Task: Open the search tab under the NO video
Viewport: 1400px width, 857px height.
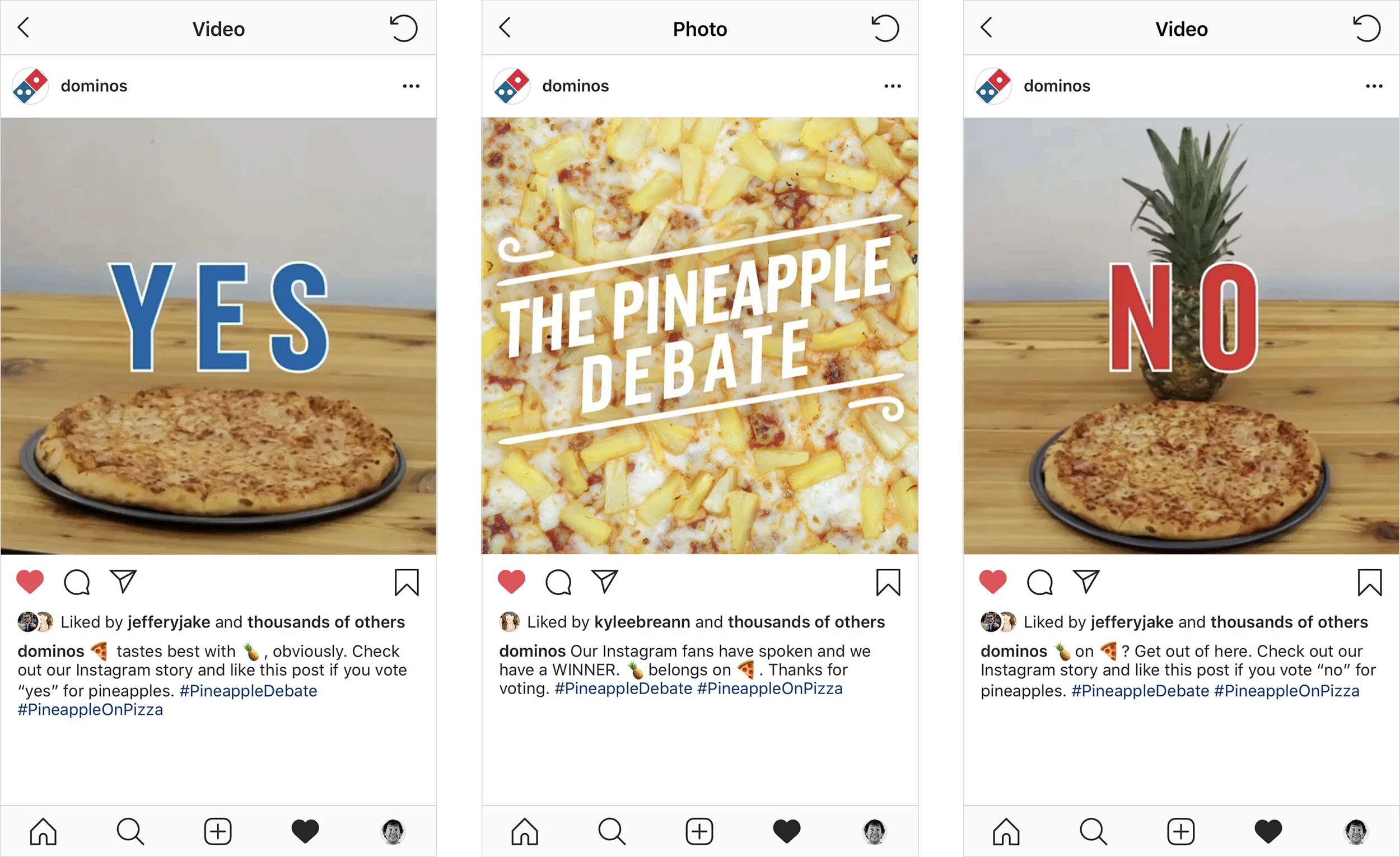Action: (x=1093, y=831)
